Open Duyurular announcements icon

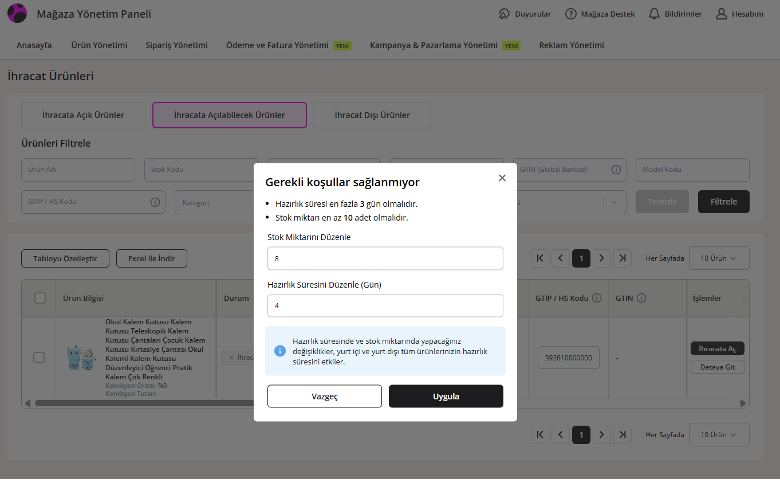(504, 14)
